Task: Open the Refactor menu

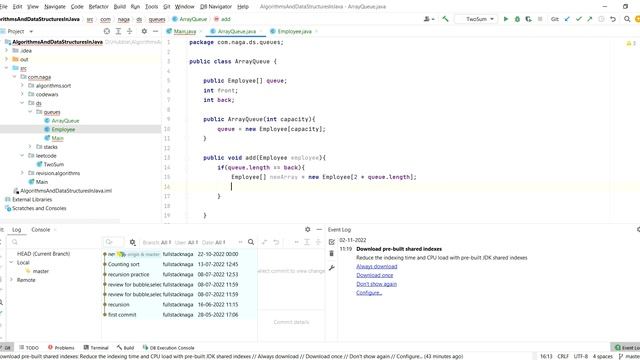Action: coord(98,7)
